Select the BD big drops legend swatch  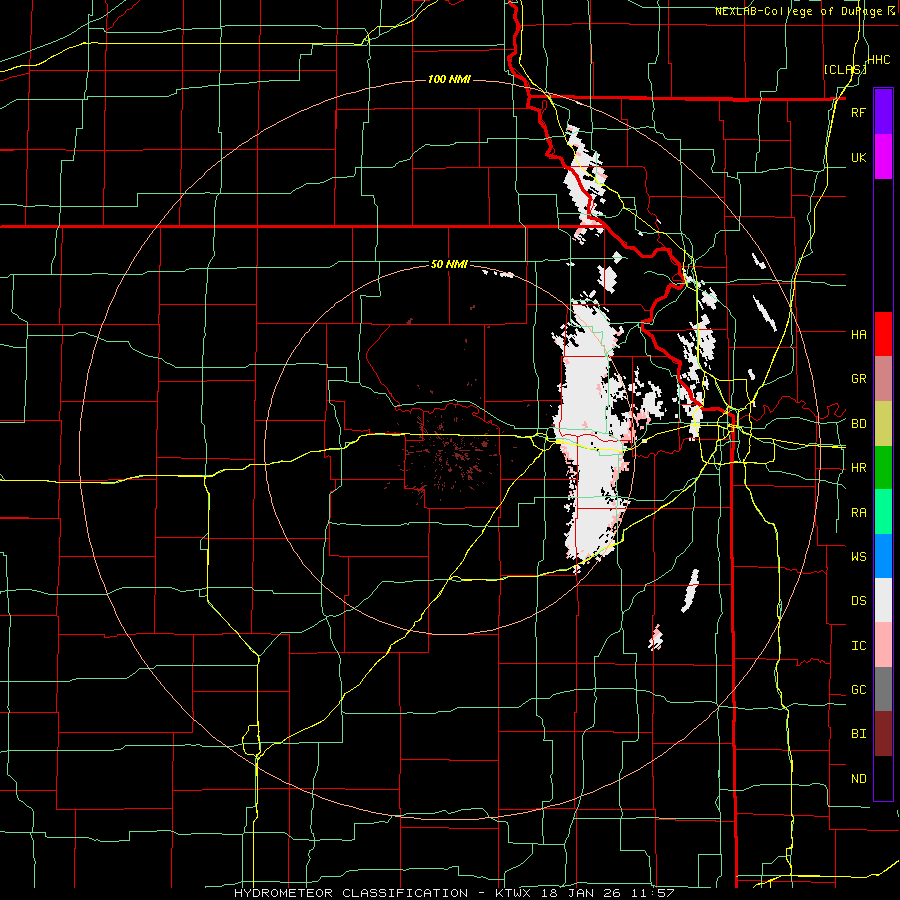tap(883, 424)
